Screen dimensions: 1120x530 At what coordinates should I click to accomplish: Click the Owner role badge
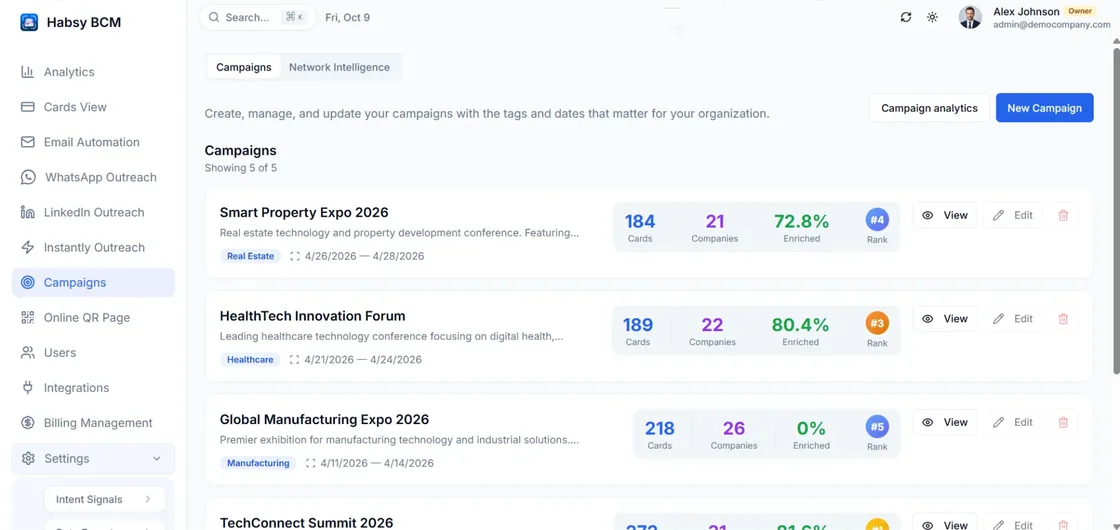pyautogui.click(x=1080, y=11)
